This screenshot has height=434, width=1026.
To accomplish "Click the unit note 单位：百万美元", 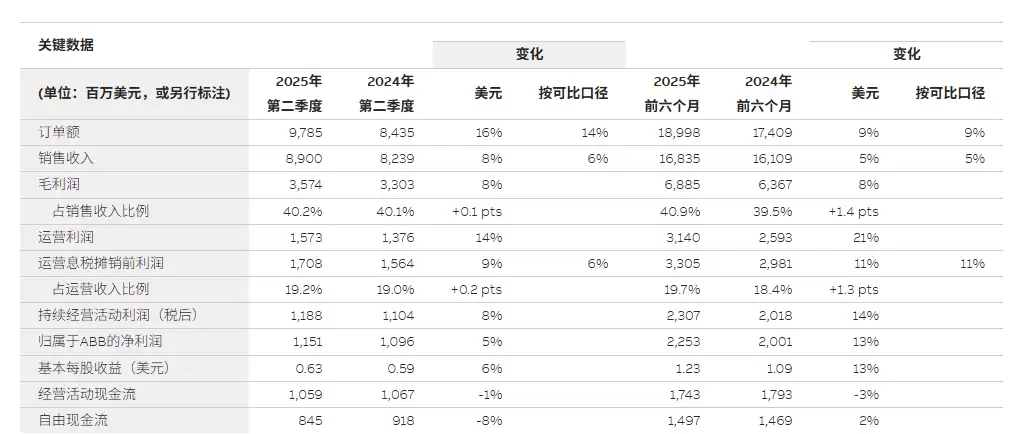I will [x=134, y=93].
